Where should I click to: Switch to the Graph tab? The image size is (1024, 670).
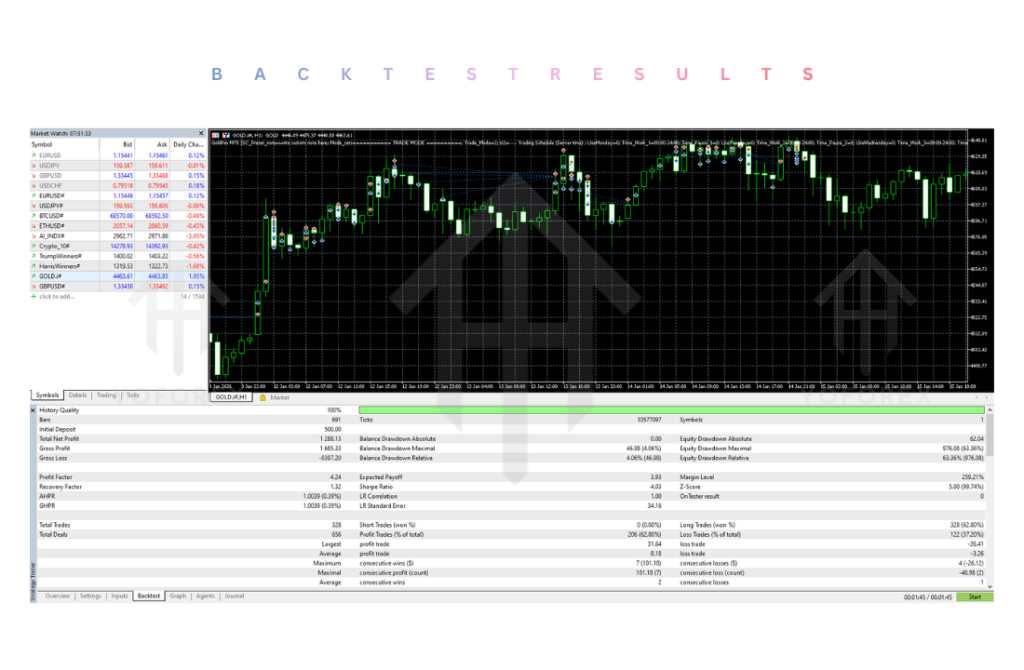[x=177, y=596]
